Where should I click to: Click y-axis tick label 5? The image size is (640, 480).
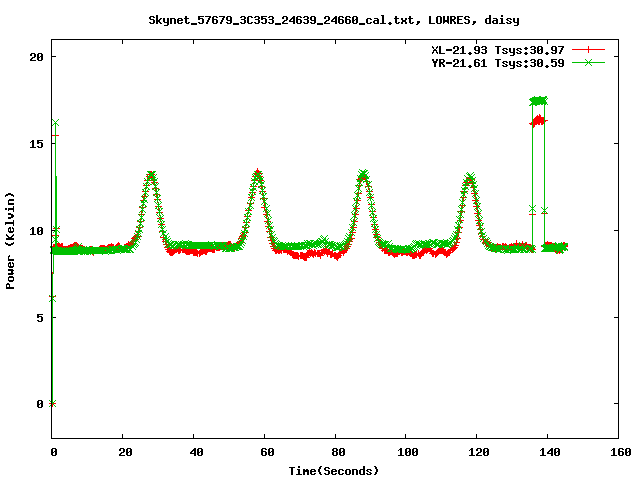tap(40, 317)
